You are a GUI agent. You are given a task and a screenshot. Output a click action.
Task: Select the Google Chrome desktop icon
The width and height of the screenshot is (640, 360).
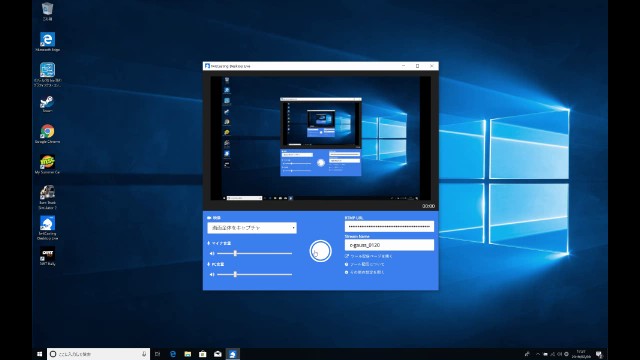47,134
